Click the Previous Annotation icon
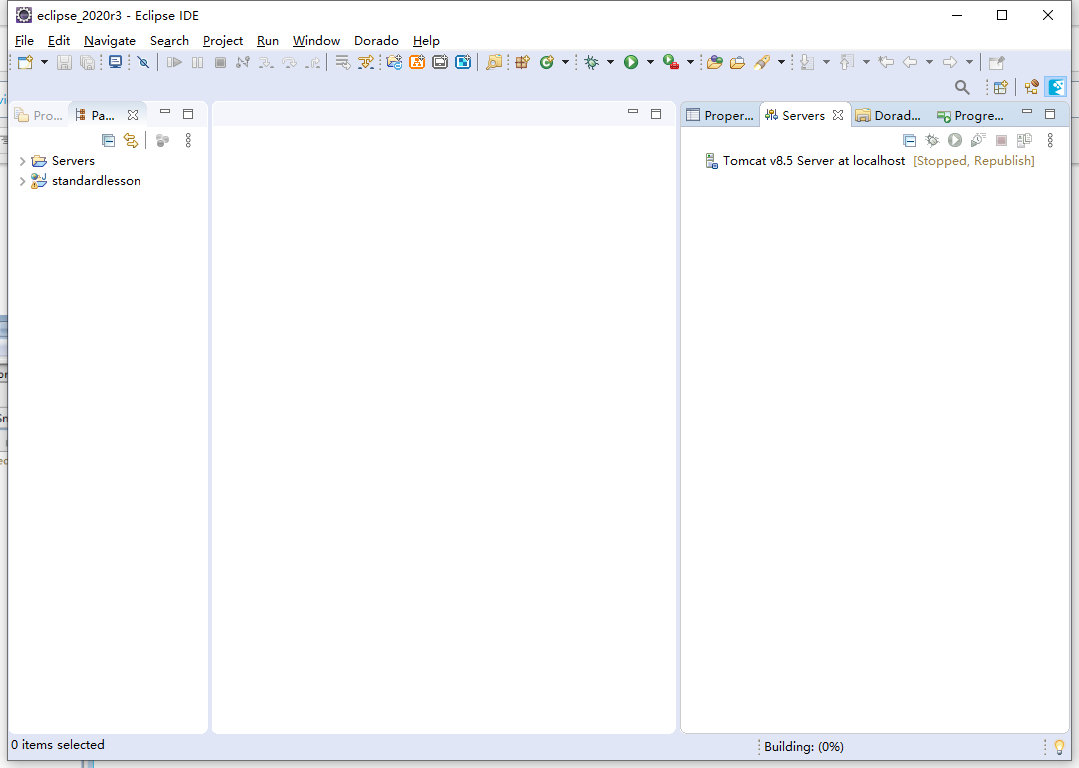 (848, 63)
